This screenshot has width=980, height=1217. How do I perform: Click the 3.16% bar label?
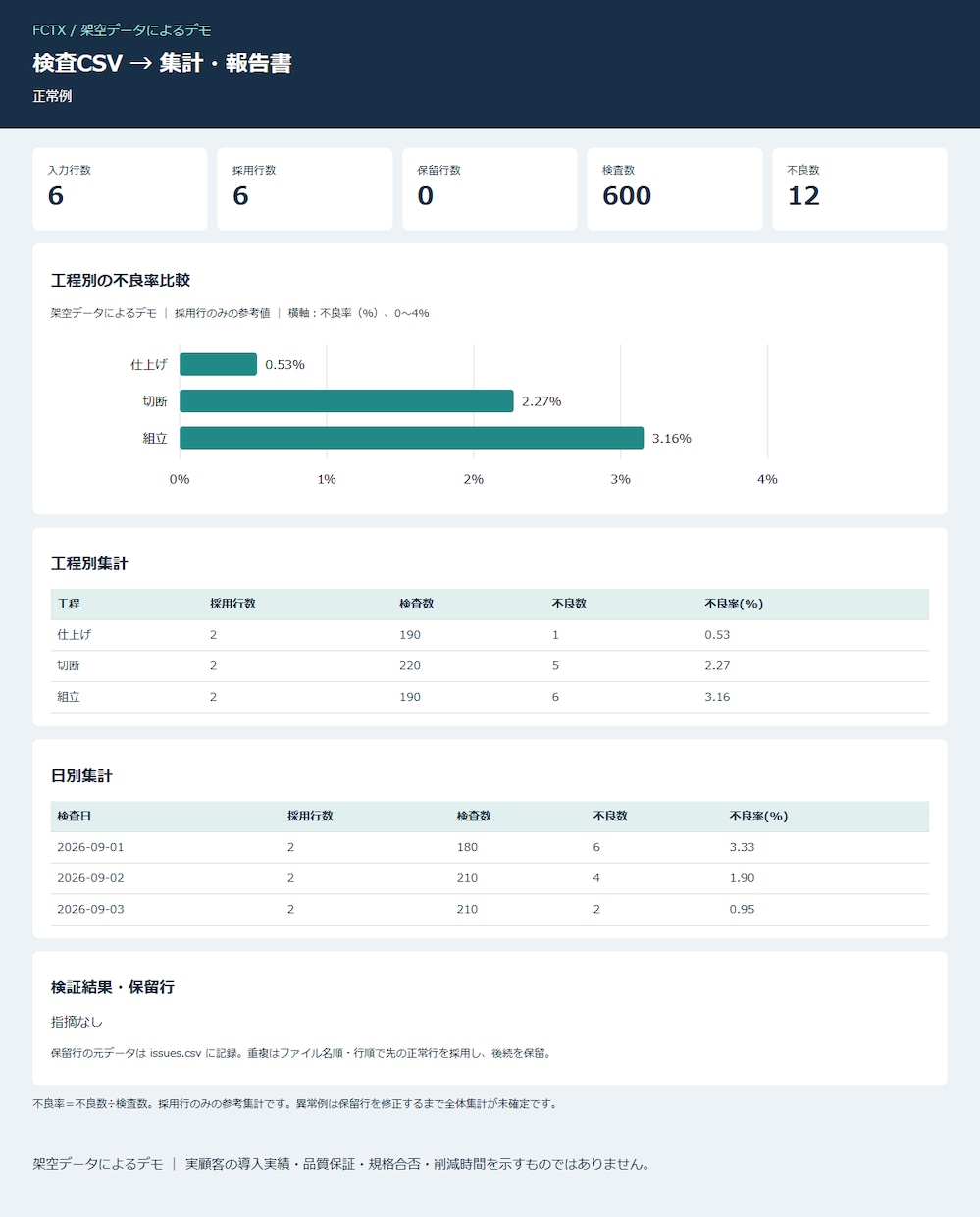pyautogui.click(x=672, y=438)
